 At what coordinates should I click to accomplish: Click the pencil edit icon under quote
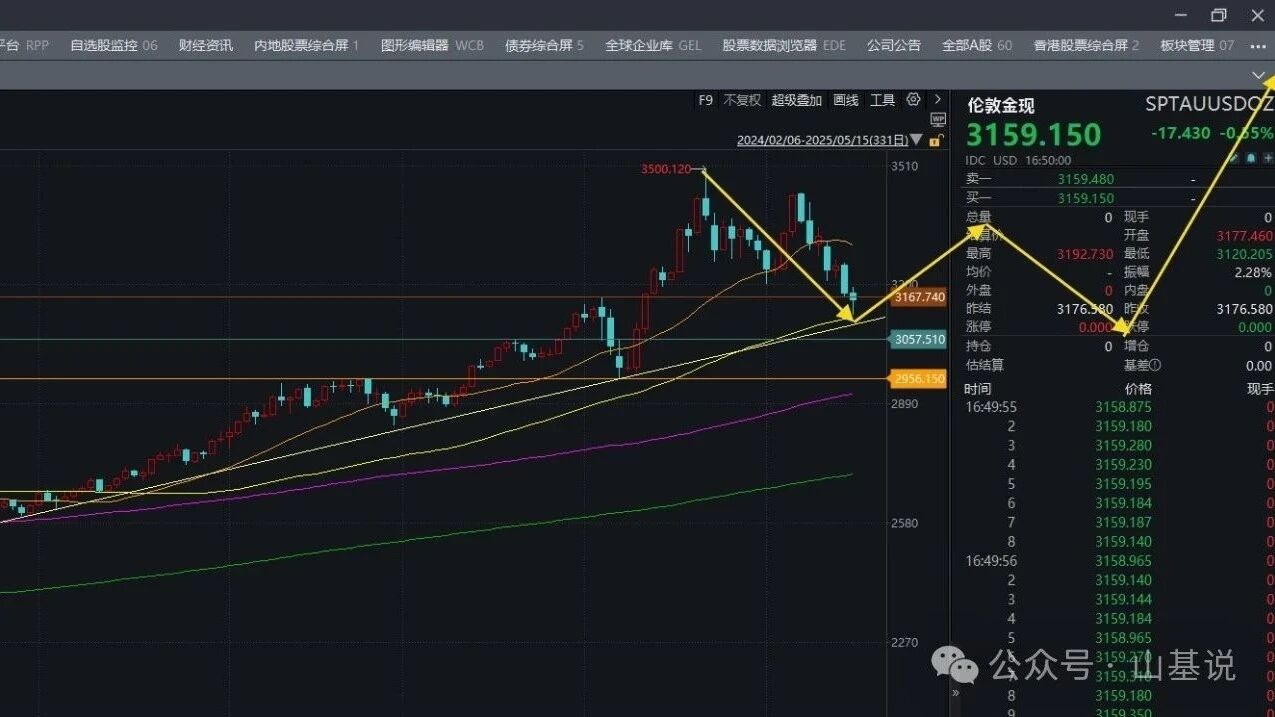click(x=1233, y=158)
